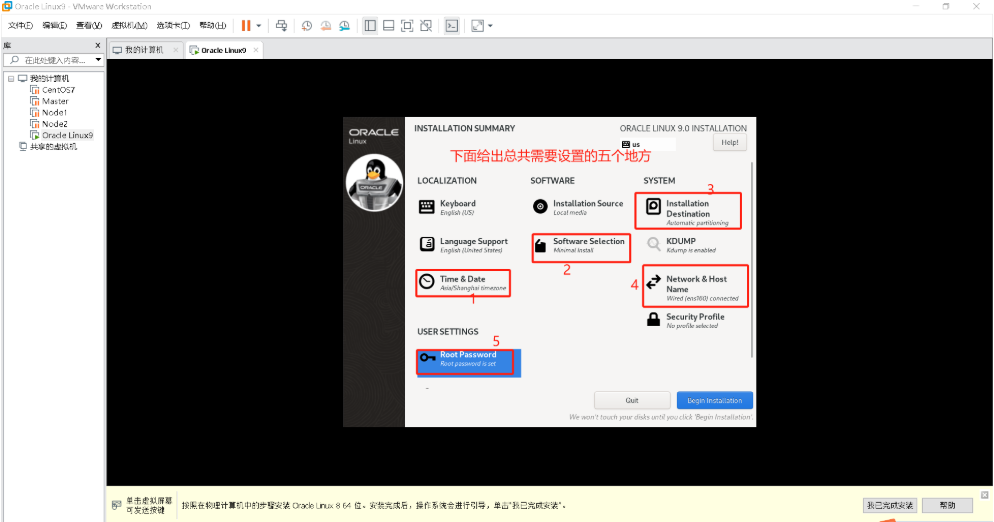Viewport: 994px width, 522px height.
Task: Open the KDUMP magnifier icon
Action: 653,244
